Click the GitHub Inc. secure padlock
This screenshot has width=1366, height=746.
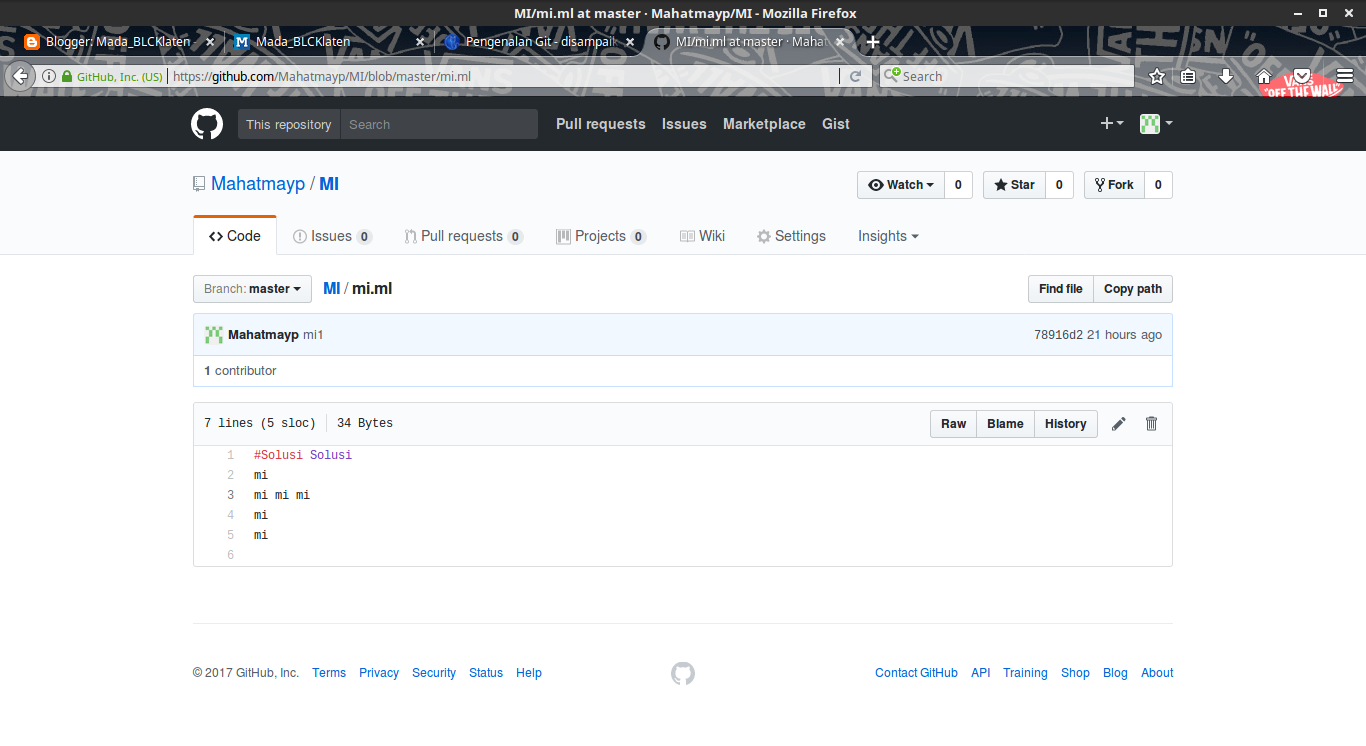(67, 76)
